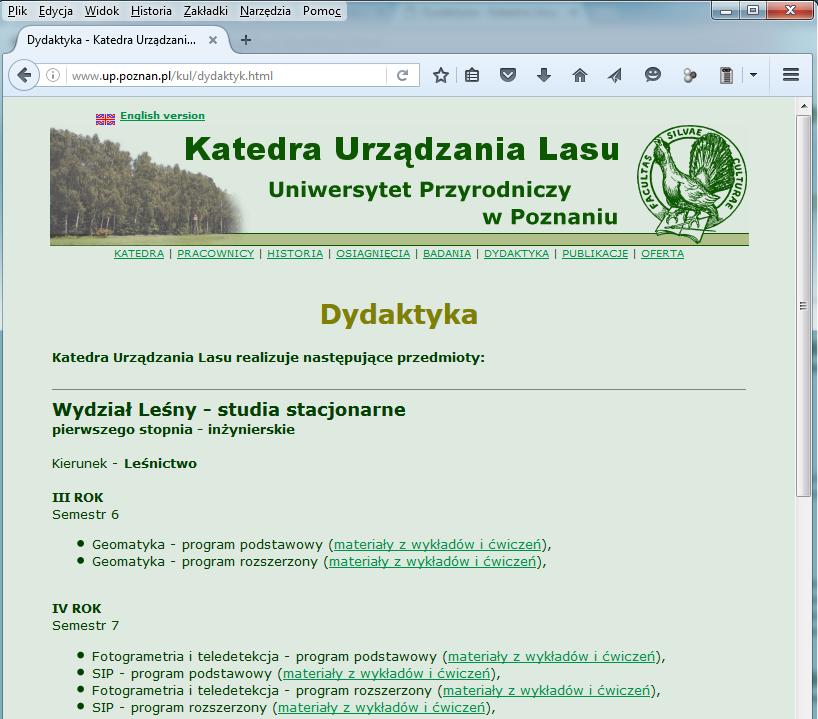Viewport: 818px width, 719px height.
Task: Open the Plik menu
Action: point(17,11)
